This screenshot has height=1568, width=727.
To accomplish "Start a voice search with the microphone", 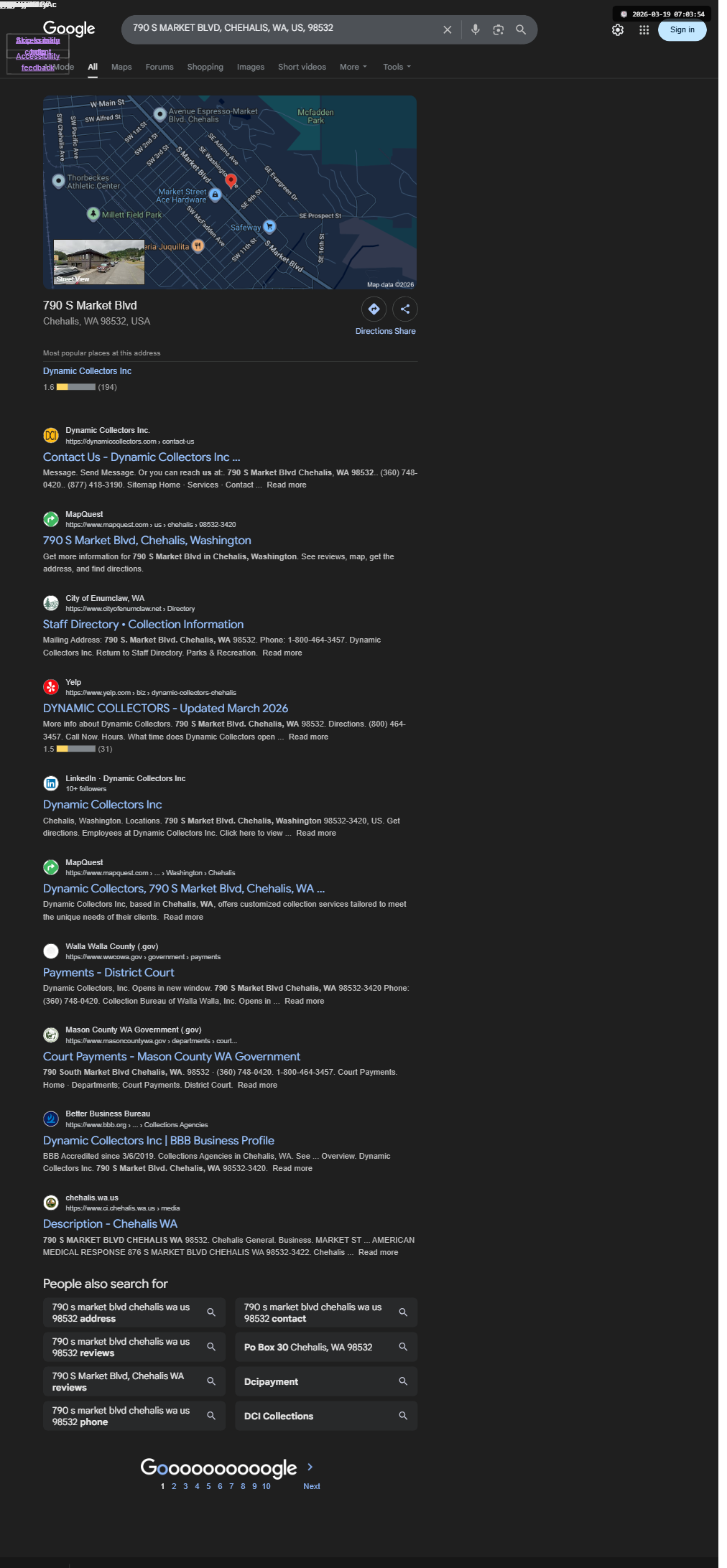I will pyautogui.click(x=475, y=29).
